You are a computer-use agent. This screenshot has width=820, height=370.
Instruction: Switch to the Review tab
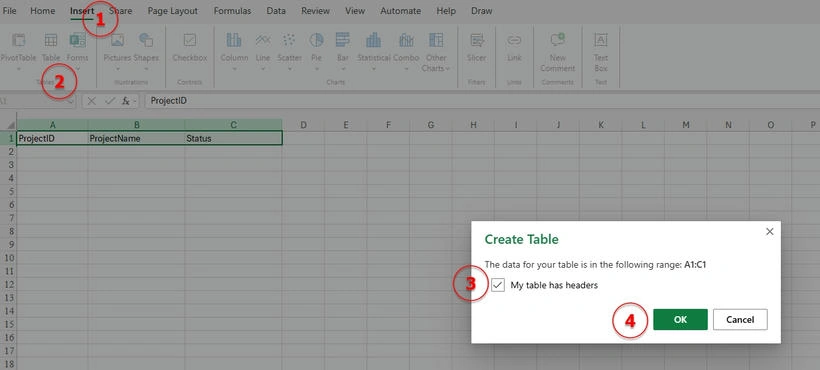coord(315,10)
